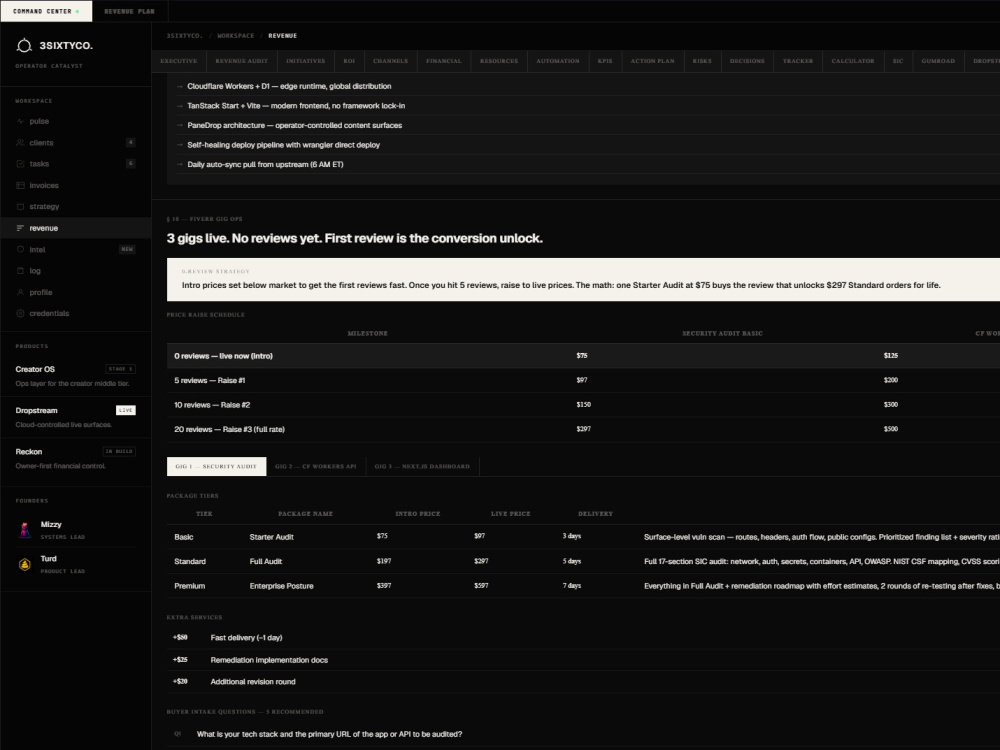
Task: Open the Automation tab
Action: pyautogui.click(x=558, y=61)
